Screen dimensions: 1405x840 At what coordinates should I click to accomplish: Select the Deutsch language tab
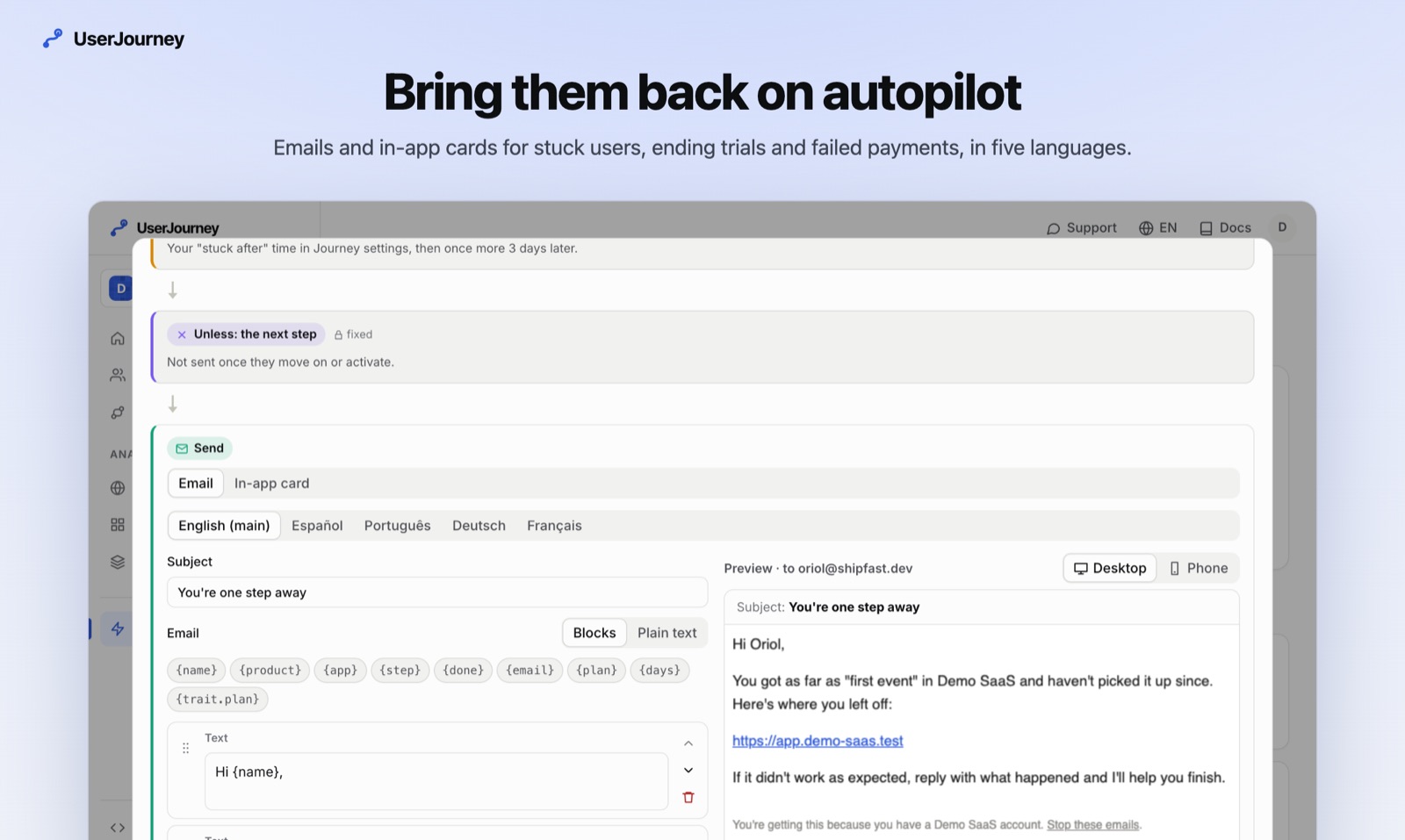479,526
